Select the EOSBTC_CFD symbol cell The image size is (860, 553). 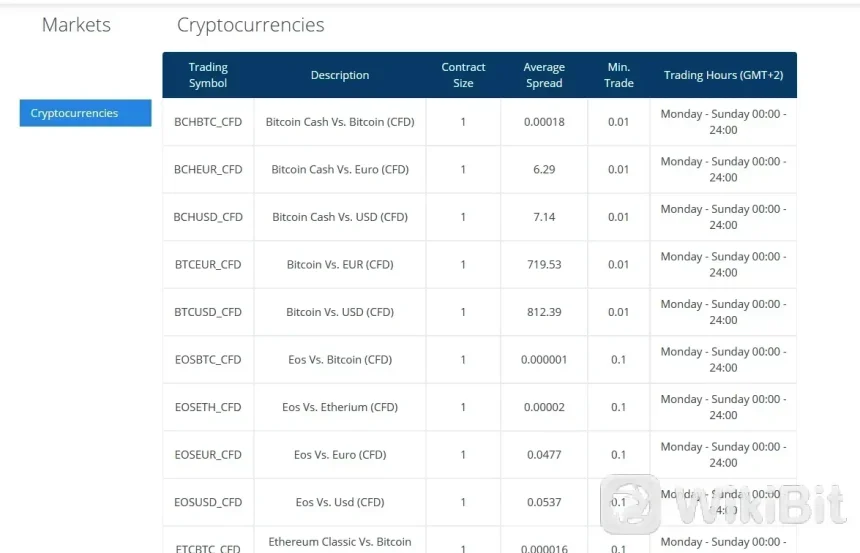coord(208,360)
